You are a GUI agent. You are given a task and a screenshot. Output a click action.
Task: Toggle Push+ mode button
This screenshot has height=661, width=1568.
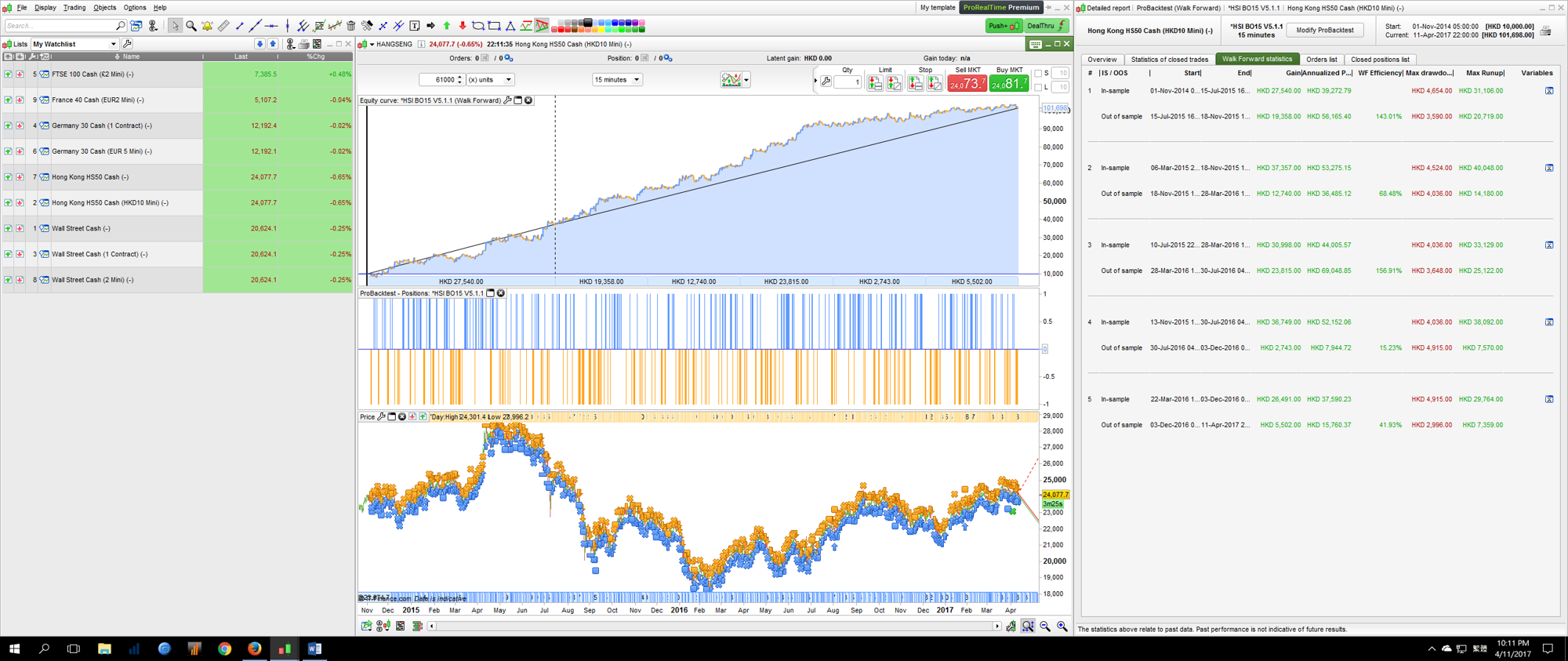1004,26
